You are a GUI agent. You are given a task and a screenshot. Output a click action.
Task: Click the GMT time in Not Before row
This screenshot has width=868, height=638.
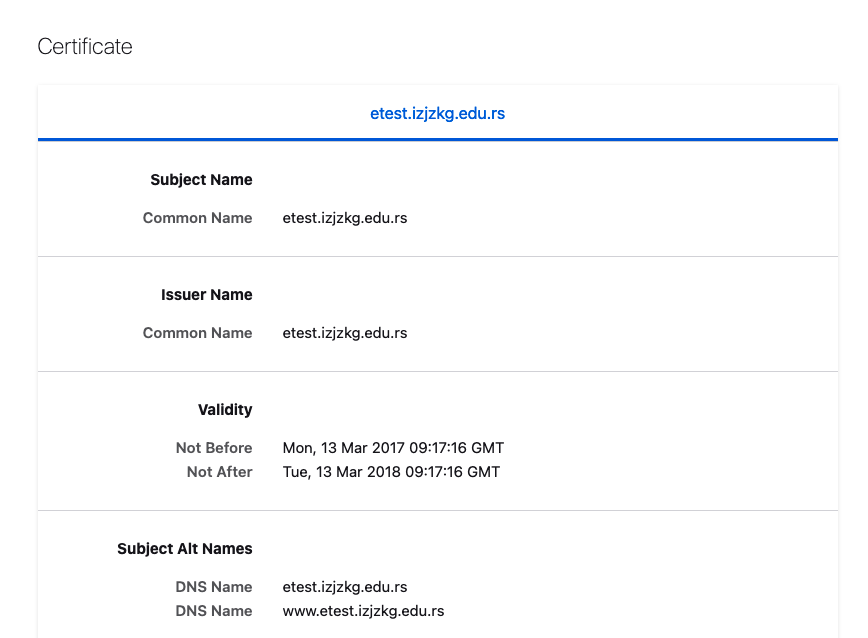pyautogui.click(x=457, y=448)
